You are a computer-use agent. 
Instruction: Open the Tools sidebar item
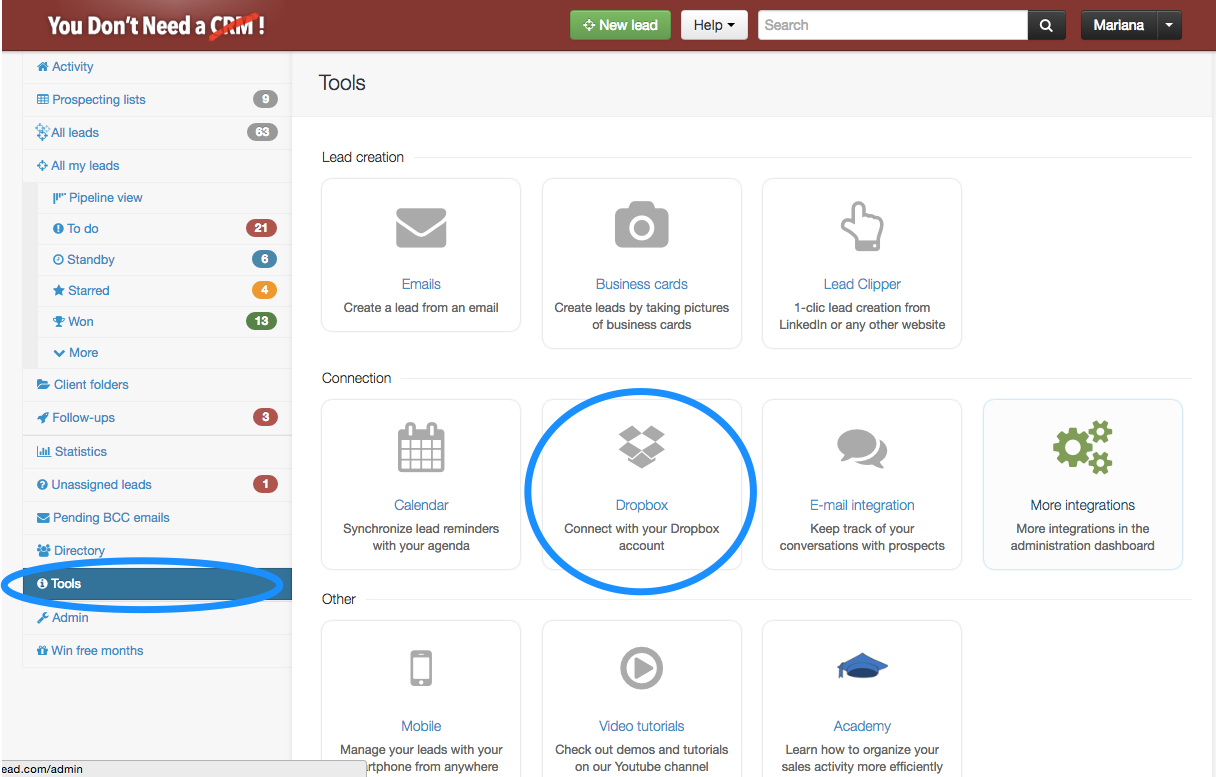157,584
